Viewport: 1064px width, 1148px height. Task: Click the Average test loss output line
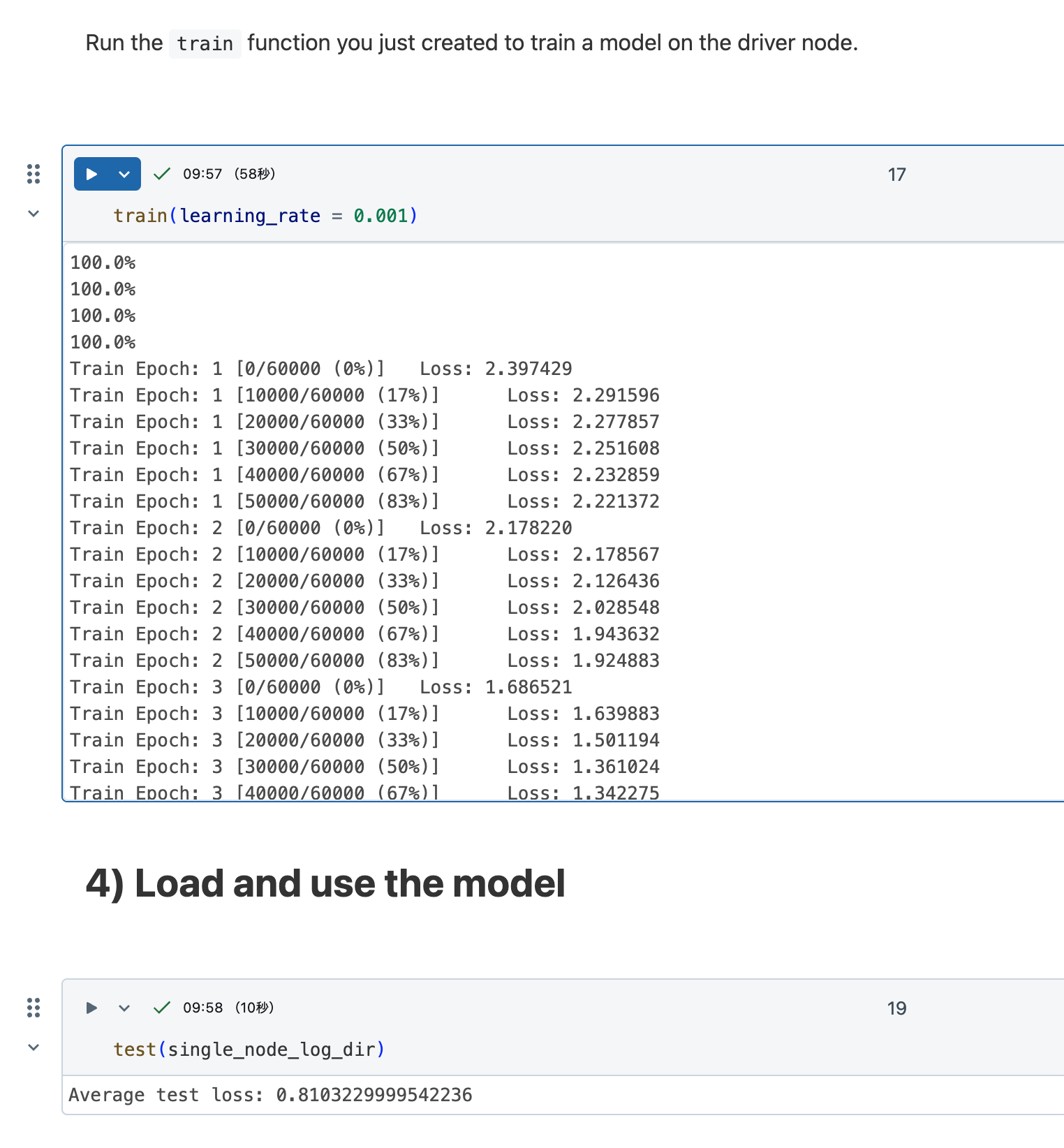270,1095
